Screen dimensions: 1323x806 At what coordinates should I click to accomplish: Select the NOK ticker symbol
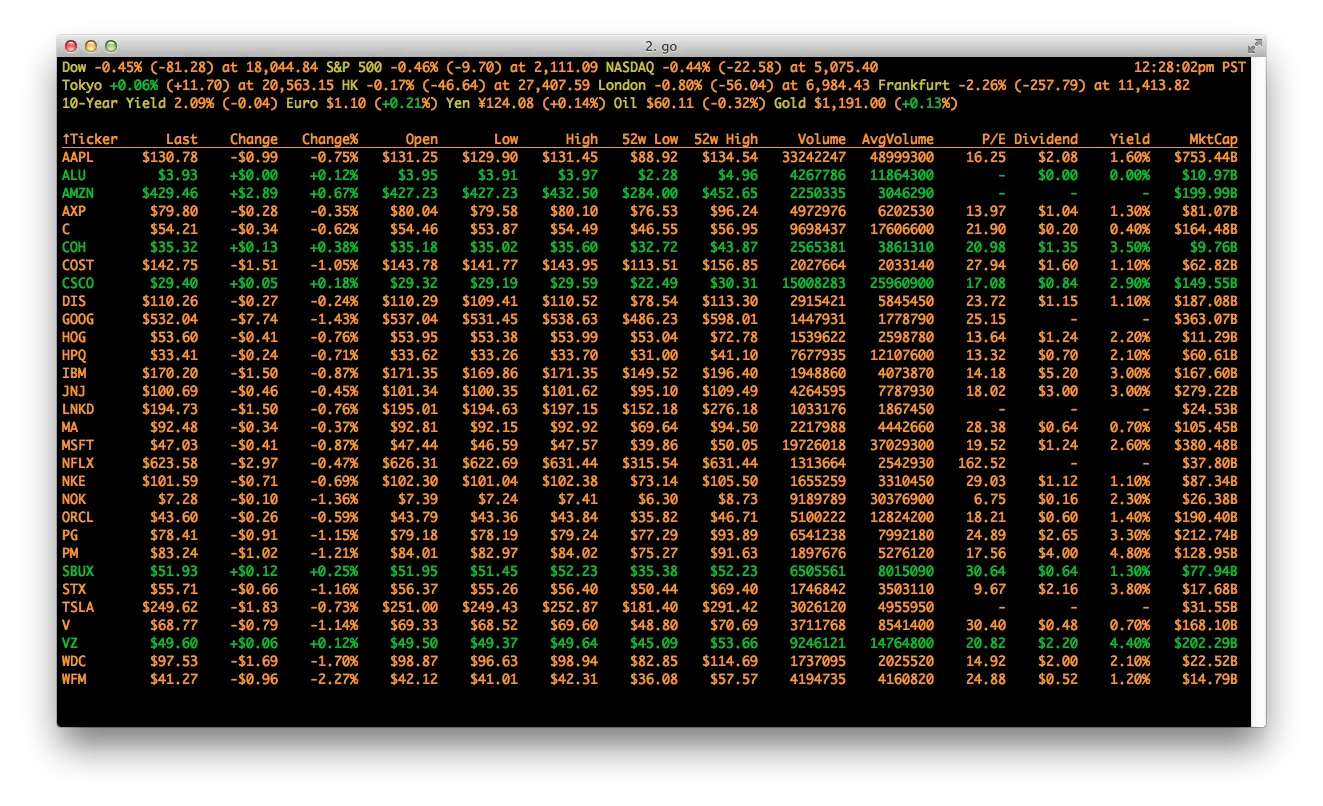pyautogui.click(x=74, y=499)
